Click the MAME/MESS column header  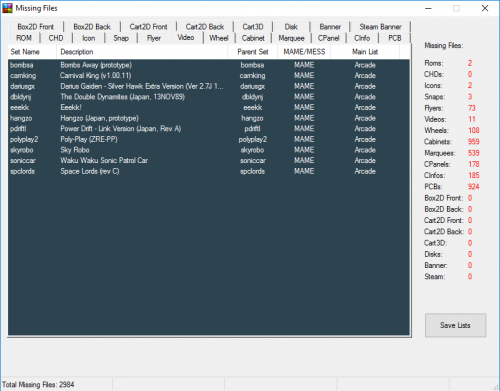pyautogui.click(x=304, y=52)
